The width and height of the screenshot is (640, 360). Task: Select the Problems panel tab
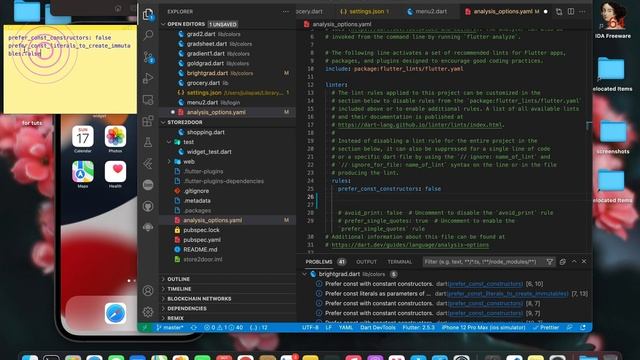point(319,262)
